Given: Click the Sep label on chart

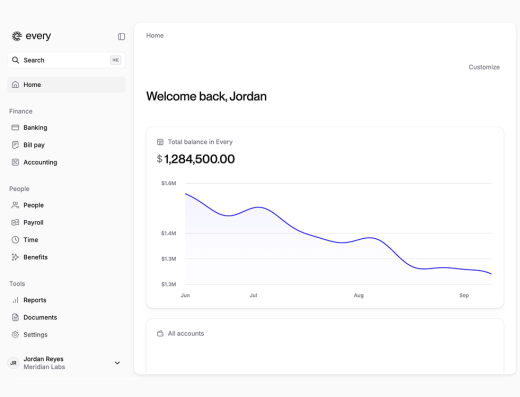Looking at the screenshot, I should point(464,295).
